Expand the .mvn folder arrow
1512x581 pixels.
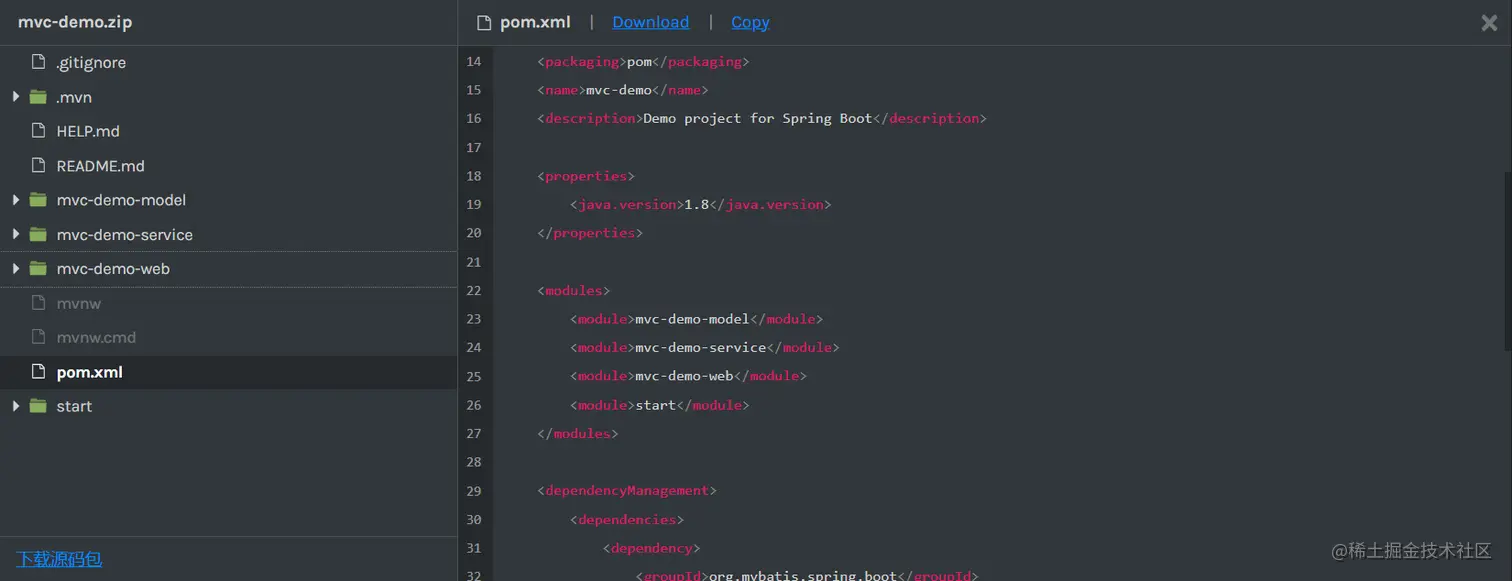[16, 97]
